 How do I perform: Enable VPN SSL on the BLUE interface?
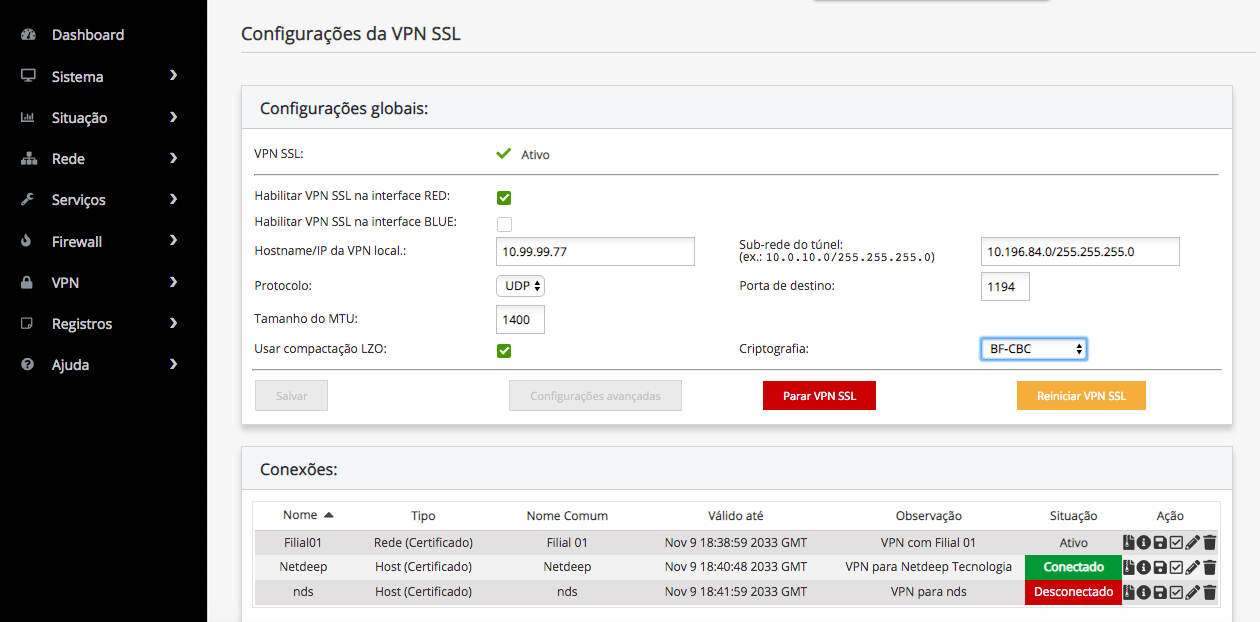tap(504, 224)
